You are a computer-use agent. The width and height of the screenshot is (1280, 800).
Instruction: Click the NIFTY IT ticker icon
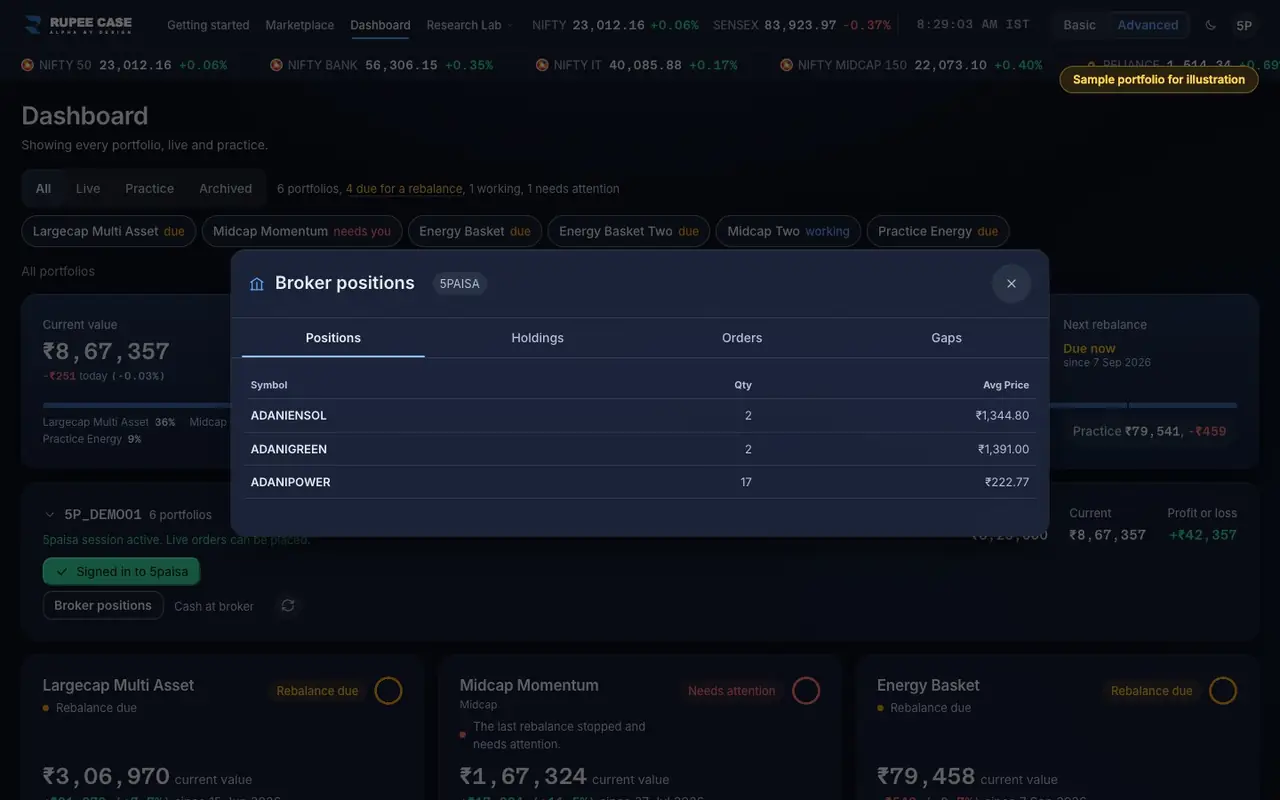click(542, 65)
